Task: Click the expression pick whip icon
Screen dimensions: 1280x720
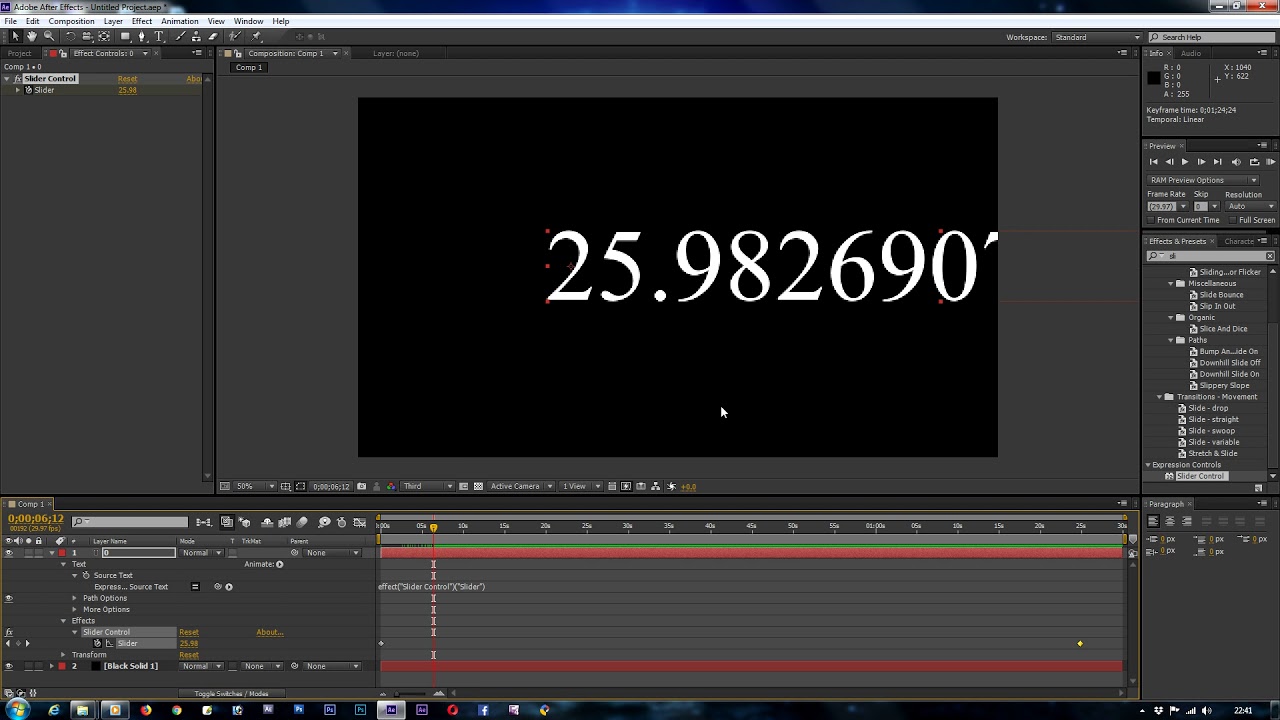Action: pos(218,587)
